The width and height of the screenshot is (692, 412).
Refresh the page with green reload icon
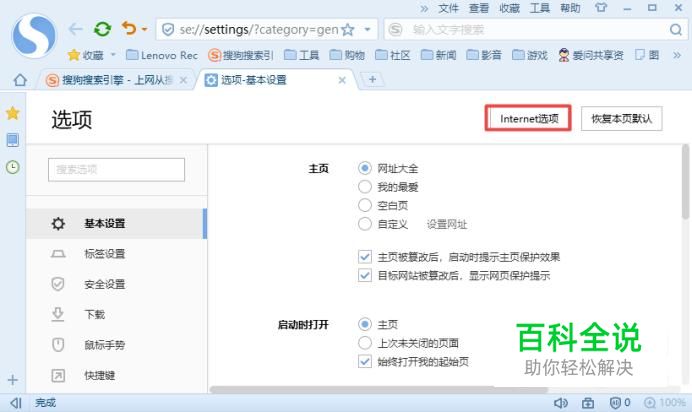coord(102,29)
